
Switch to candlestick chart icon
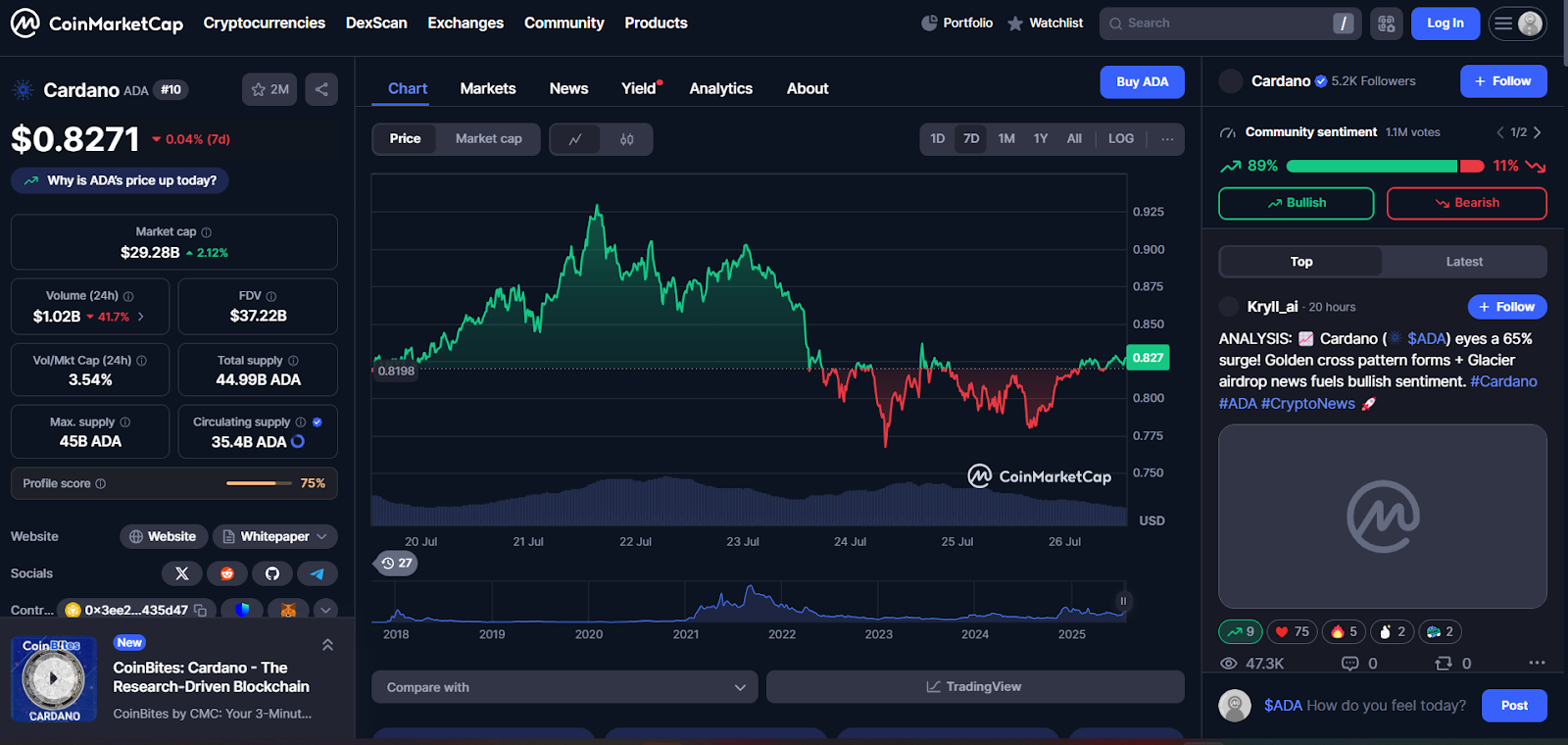(x=627, y=139)
